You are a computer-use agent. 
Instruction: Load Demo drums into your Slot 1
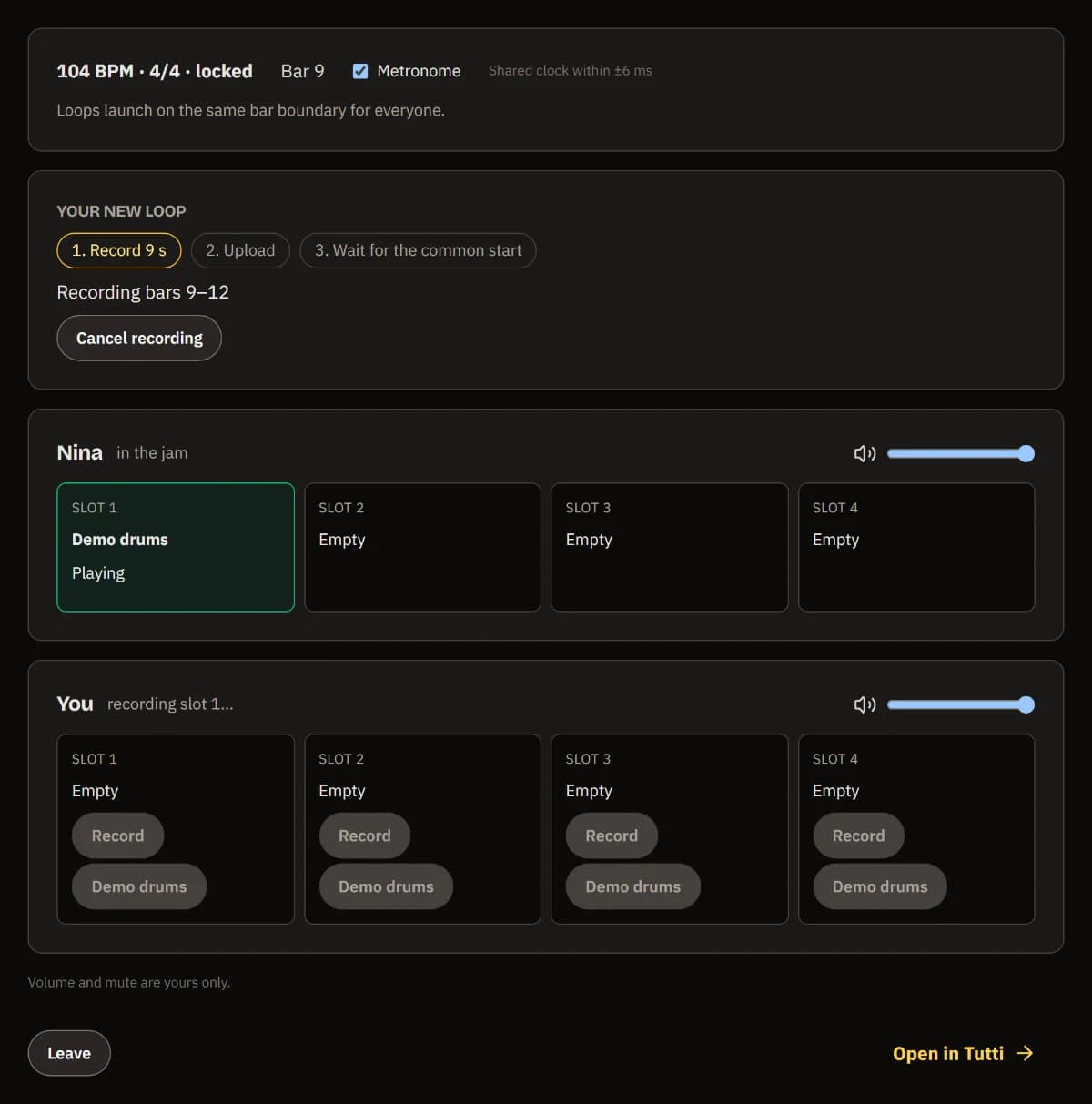coord(139,886)
